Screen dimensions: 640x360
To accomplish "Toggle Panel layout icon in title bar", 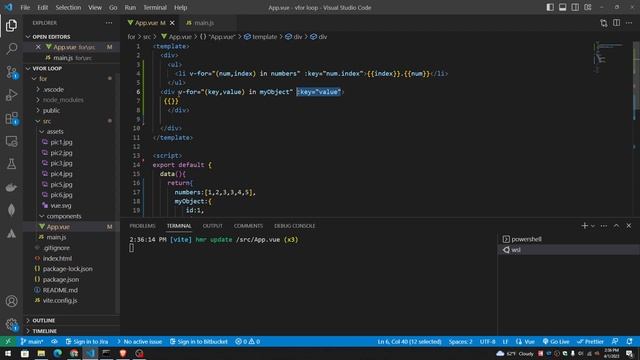I will click(x=562, y=7).
